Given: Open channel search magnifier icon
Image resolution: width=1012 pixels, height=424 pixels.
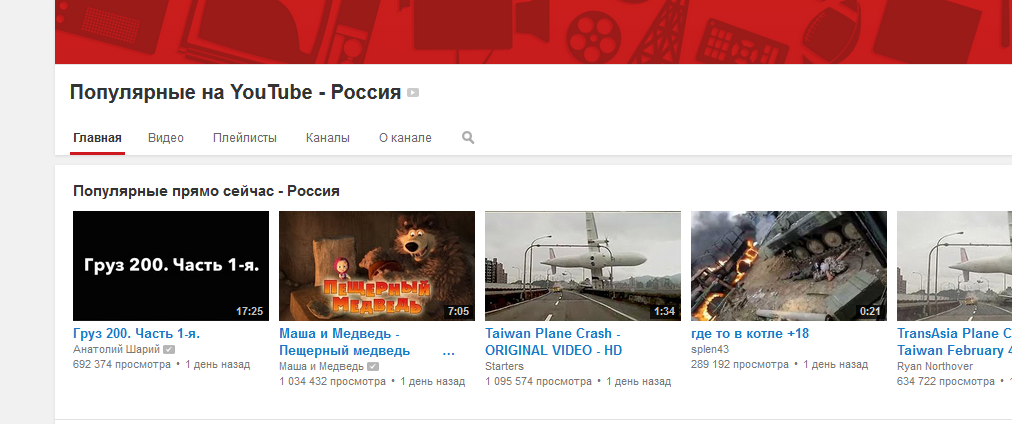Looking at the screenshot, I should click(x=468, y=137).
